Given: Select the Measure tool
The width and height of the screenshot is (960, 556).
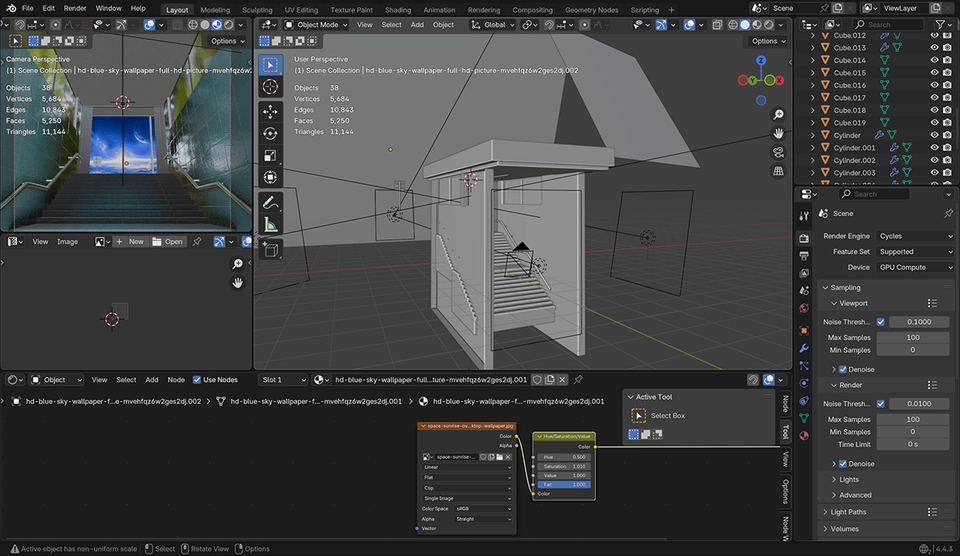Looking at the screenshot, I should [x=270, y=225].
